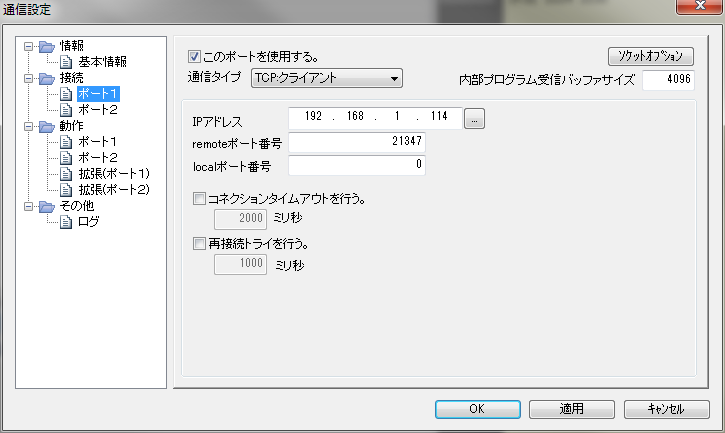Click the 情報 folder label
Image resolution: width=725 pixels, height=433 pixels.
point(72,46)
